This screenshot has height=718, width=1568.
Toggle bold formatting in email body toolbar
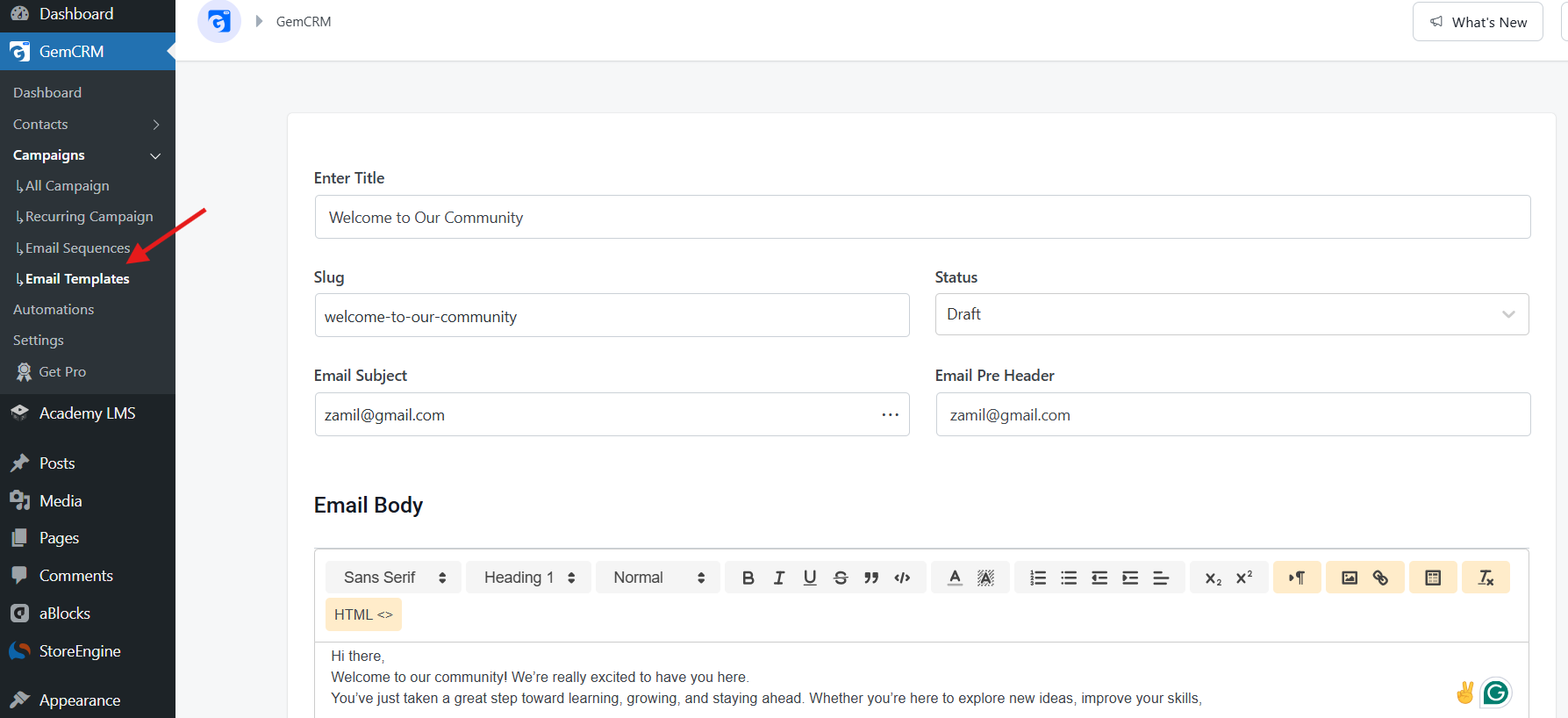(x=748, y=578)
